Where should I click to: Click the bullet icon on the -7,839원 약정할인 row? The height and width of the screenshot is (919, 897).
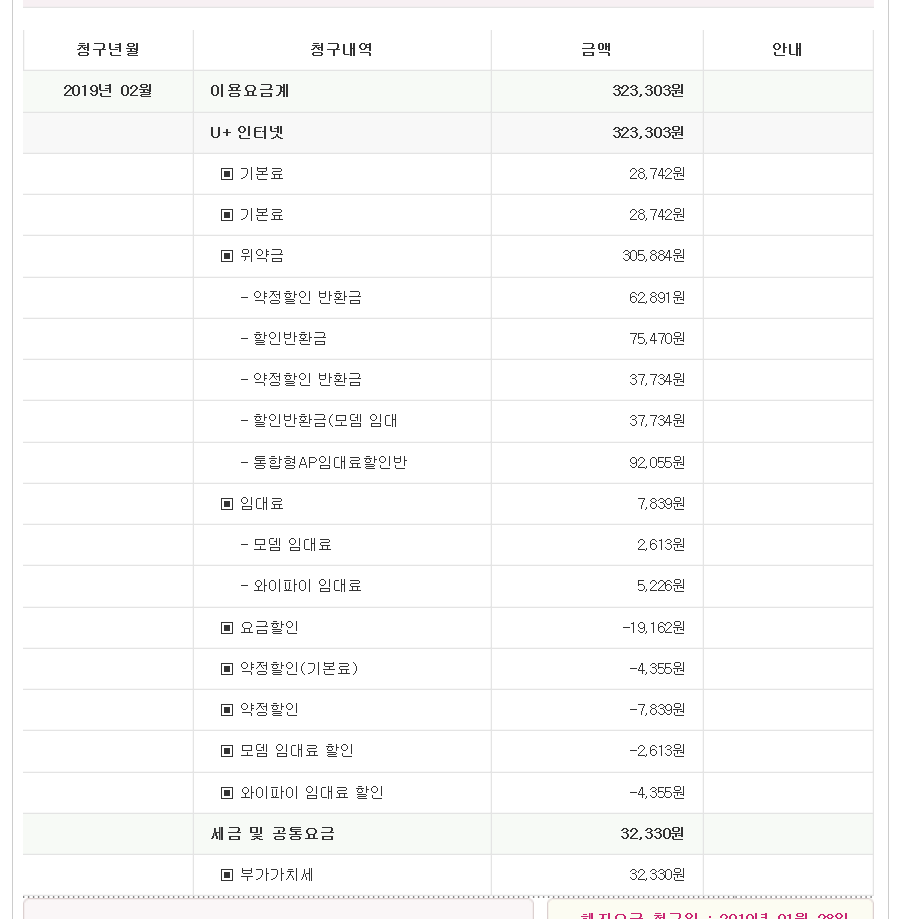(227, 710)
